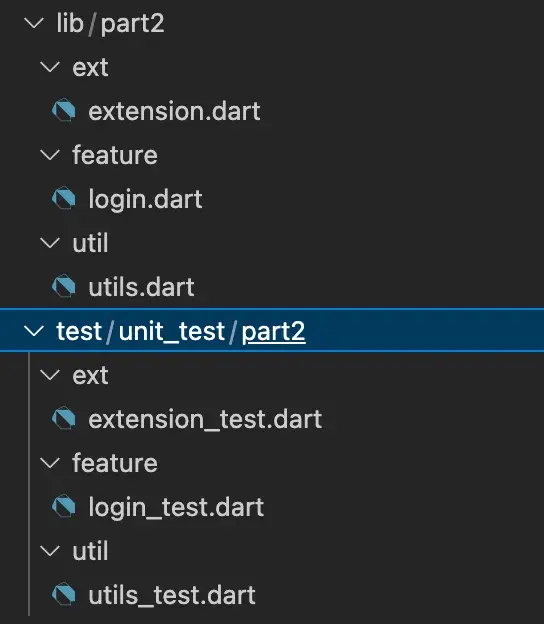Select the underlined part2 path segment
Screen dimensions: 544x624
pyautogui.click(x=273, y=332)
